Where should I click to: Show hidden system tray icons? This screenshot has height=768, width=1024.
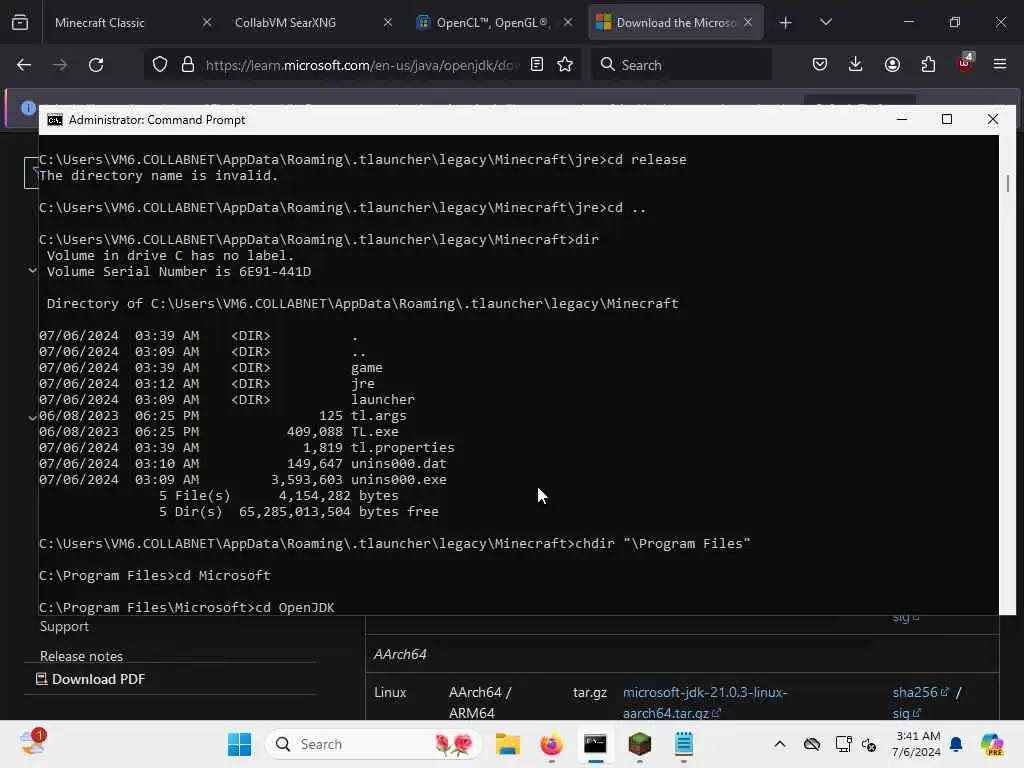pos(780,744)
